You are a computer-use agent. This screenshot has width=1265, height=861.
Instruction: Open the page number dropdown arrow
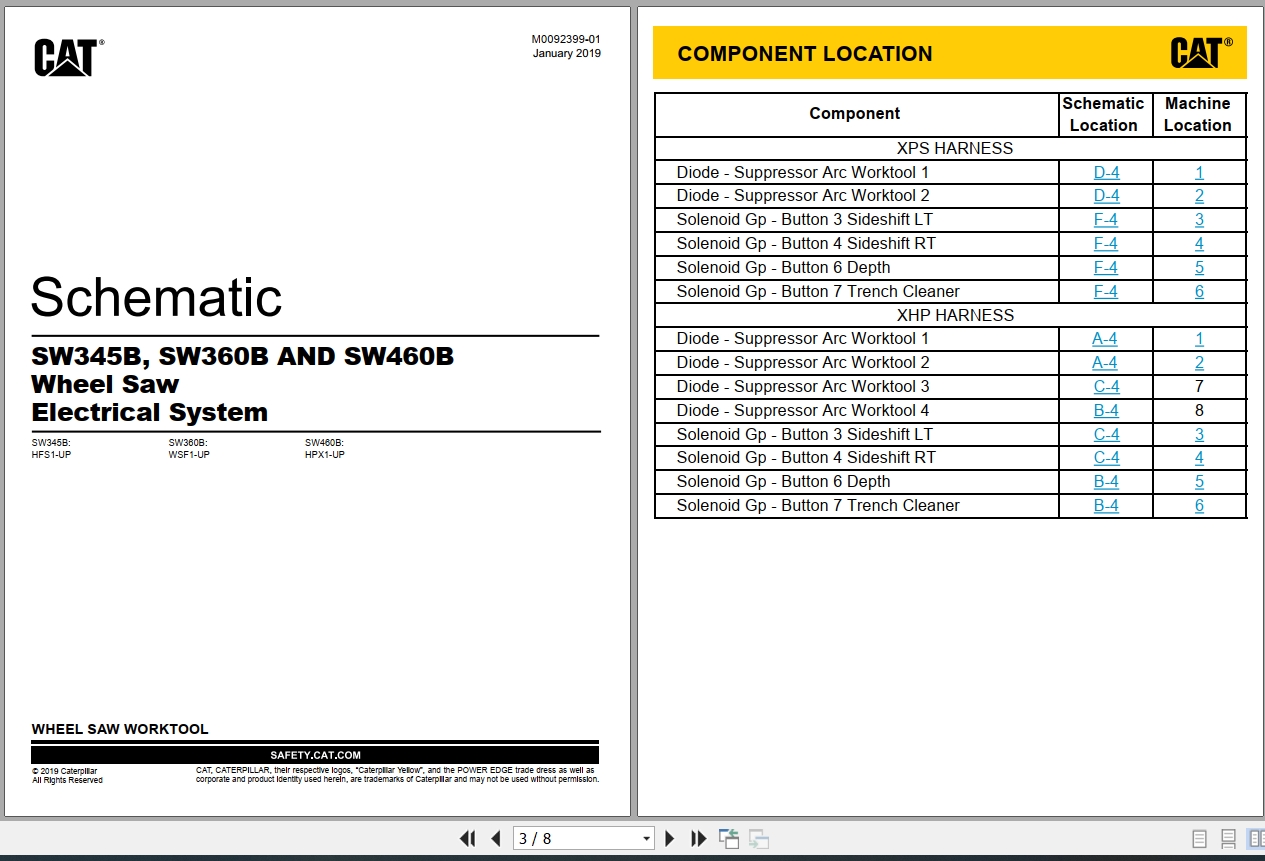pos(646,839)
